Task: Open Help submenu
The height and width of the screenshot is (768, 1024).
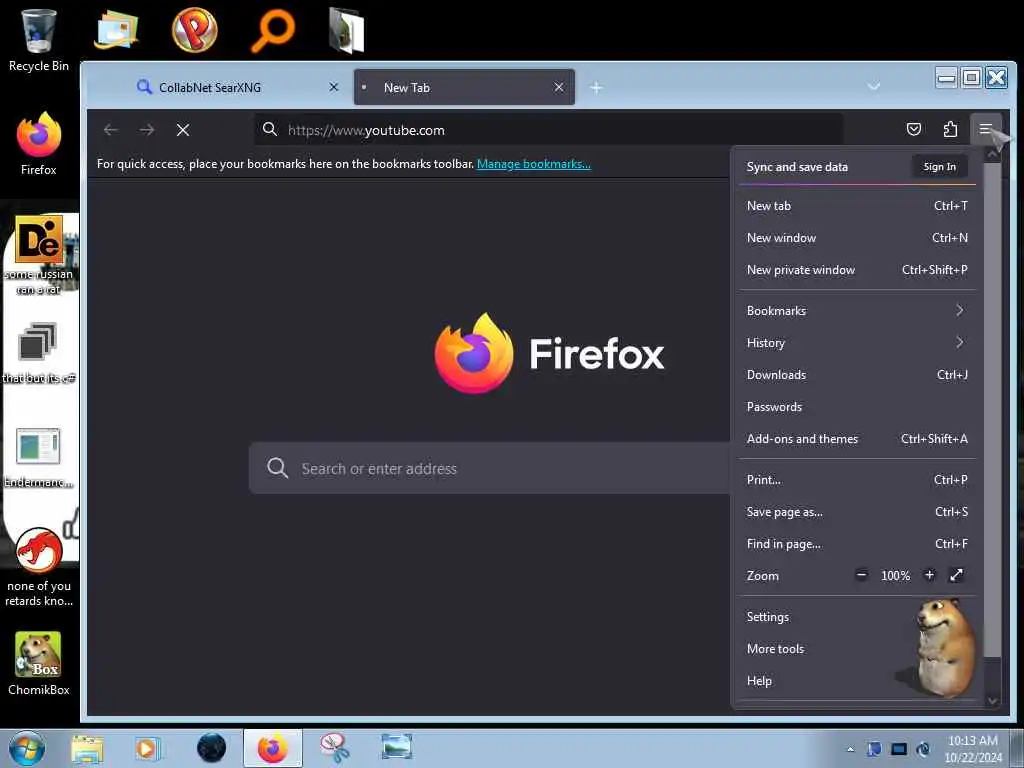Action: (x=857, y=680)
